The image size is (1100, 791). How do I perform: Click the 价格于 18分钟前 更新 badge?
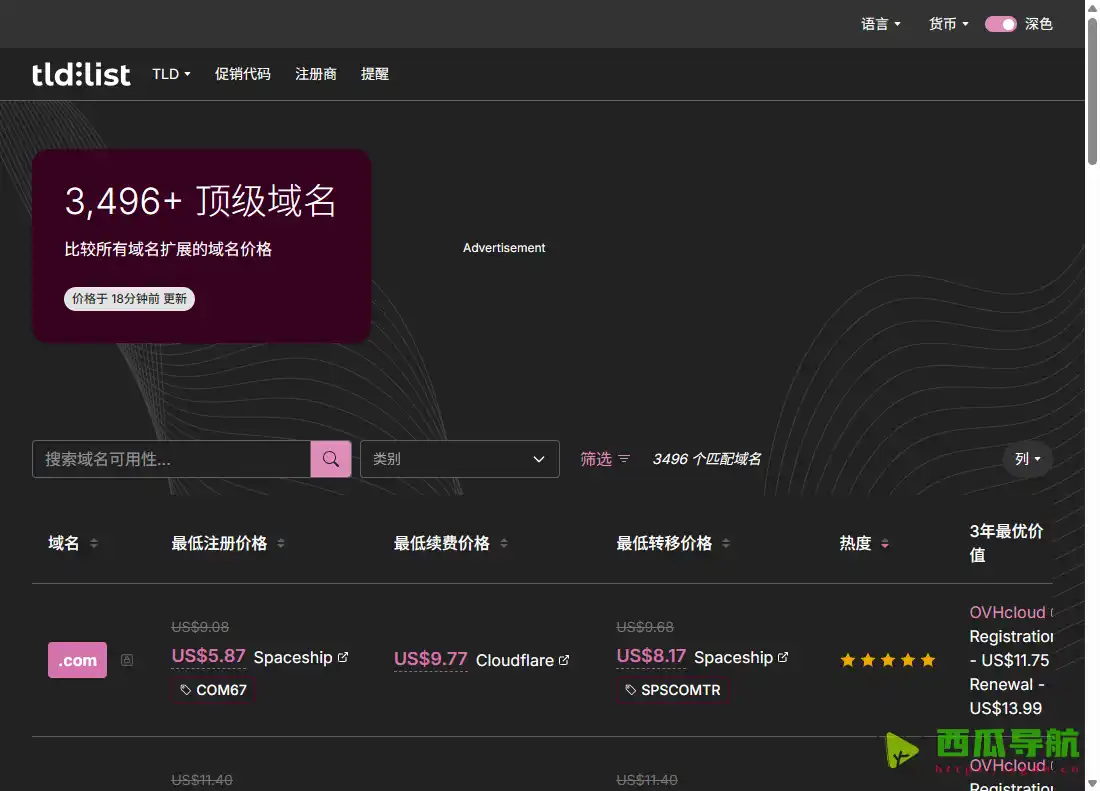click(129, 299)
